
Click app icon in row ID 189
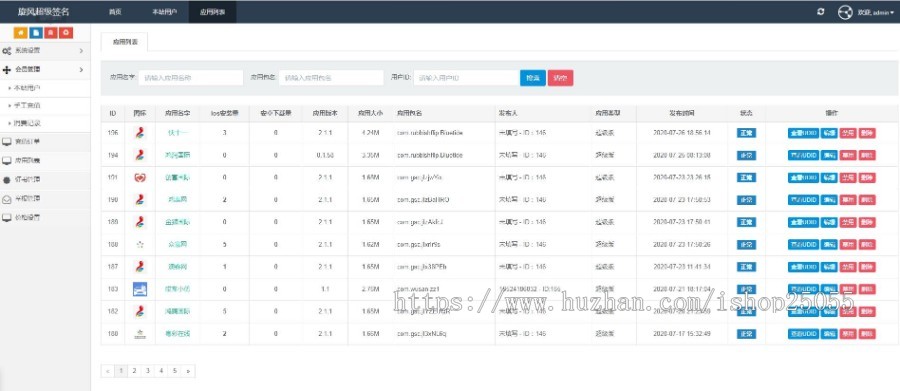pos(140,222)
